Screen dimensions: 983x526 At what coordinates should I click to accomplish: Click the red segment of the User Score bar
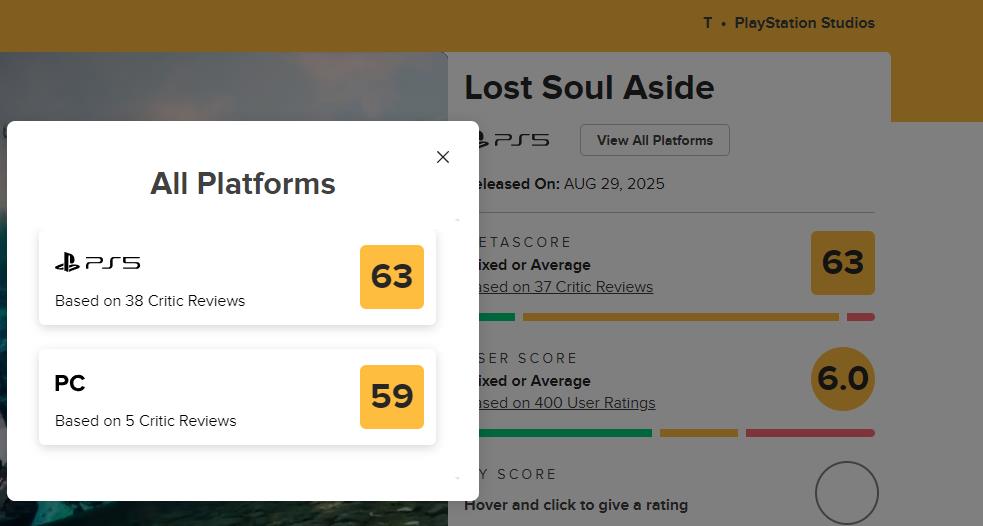tap(810, 433)
